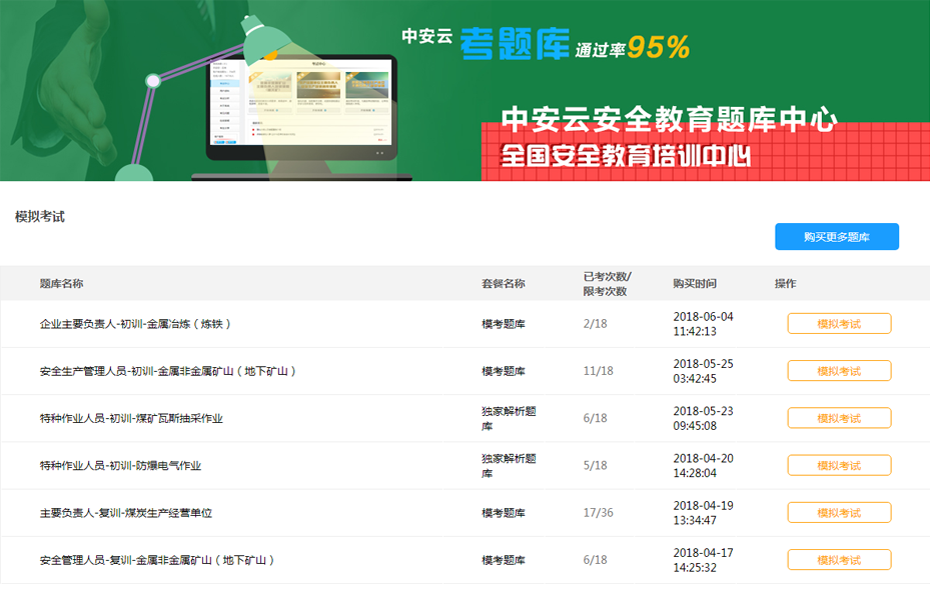Click the 2/18 exam count value

point(595,324)
